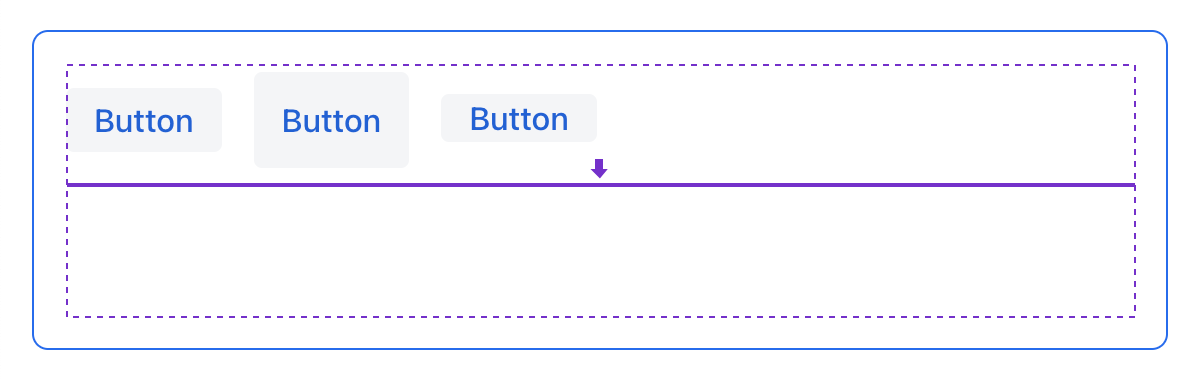The height and width of the screenshot is (380, 1200).
Task: Click the "Button" text in the small right button
Action: click(x=519, y=119)
